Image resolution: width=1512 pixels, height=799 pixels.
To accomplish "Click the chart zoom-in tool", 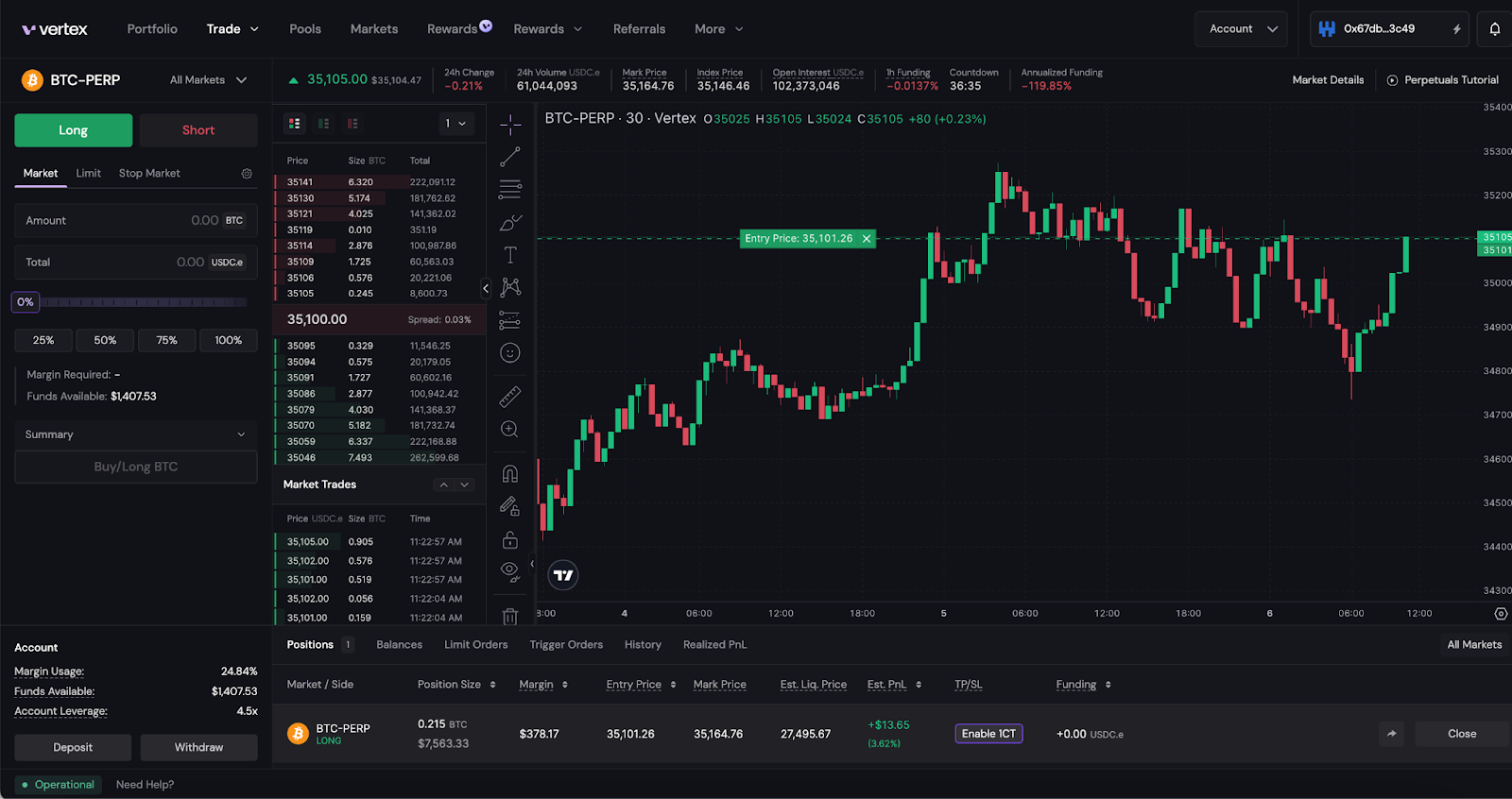I will click(509, 430).
